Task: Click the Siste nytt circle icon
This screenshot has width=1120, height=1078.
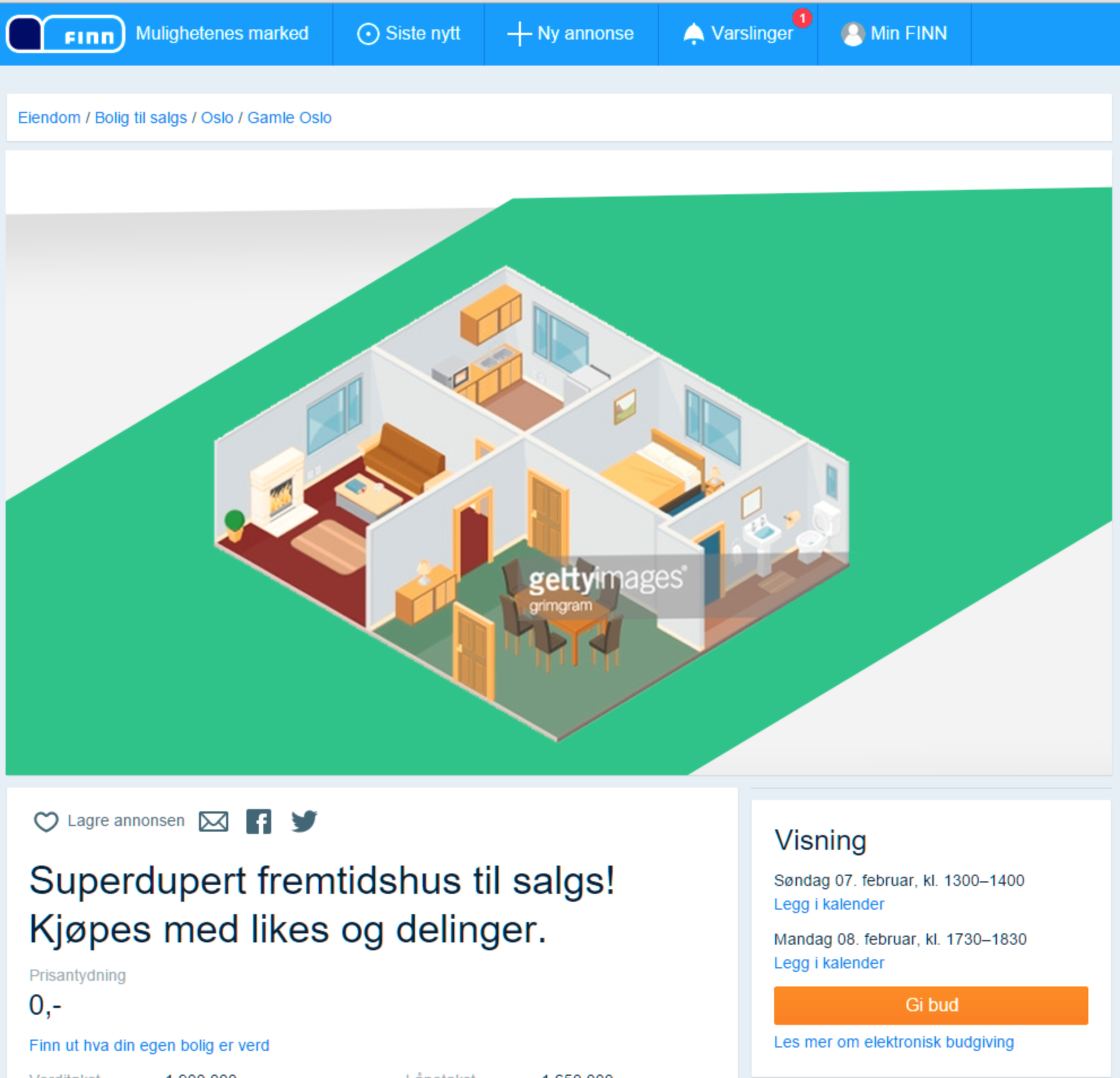Action: [368, 34]
